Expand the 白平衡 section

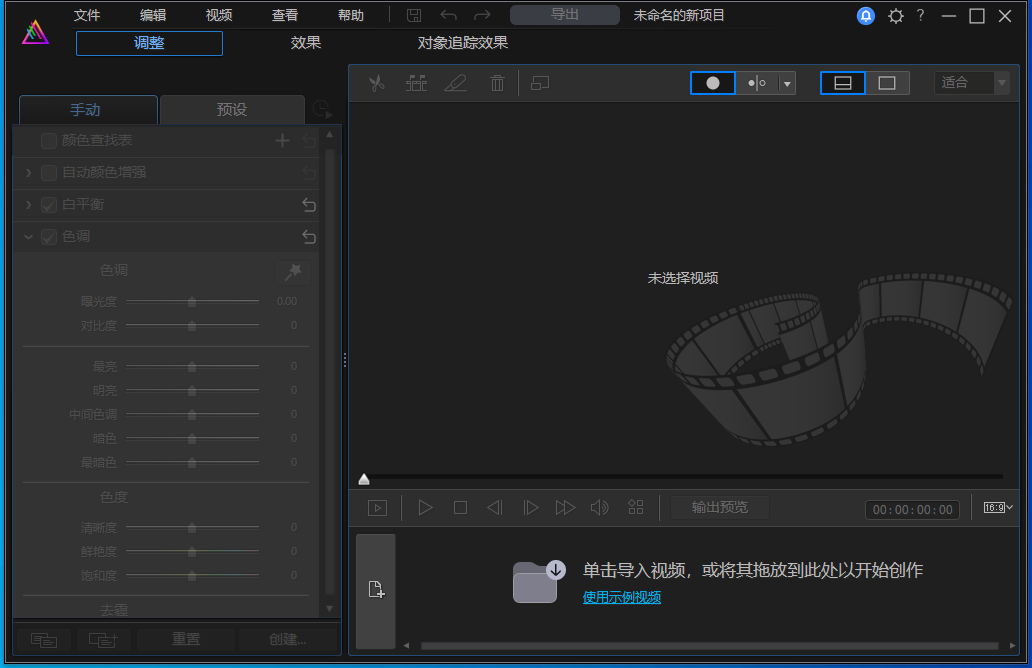pyautogui.click(x=28, y=205)
